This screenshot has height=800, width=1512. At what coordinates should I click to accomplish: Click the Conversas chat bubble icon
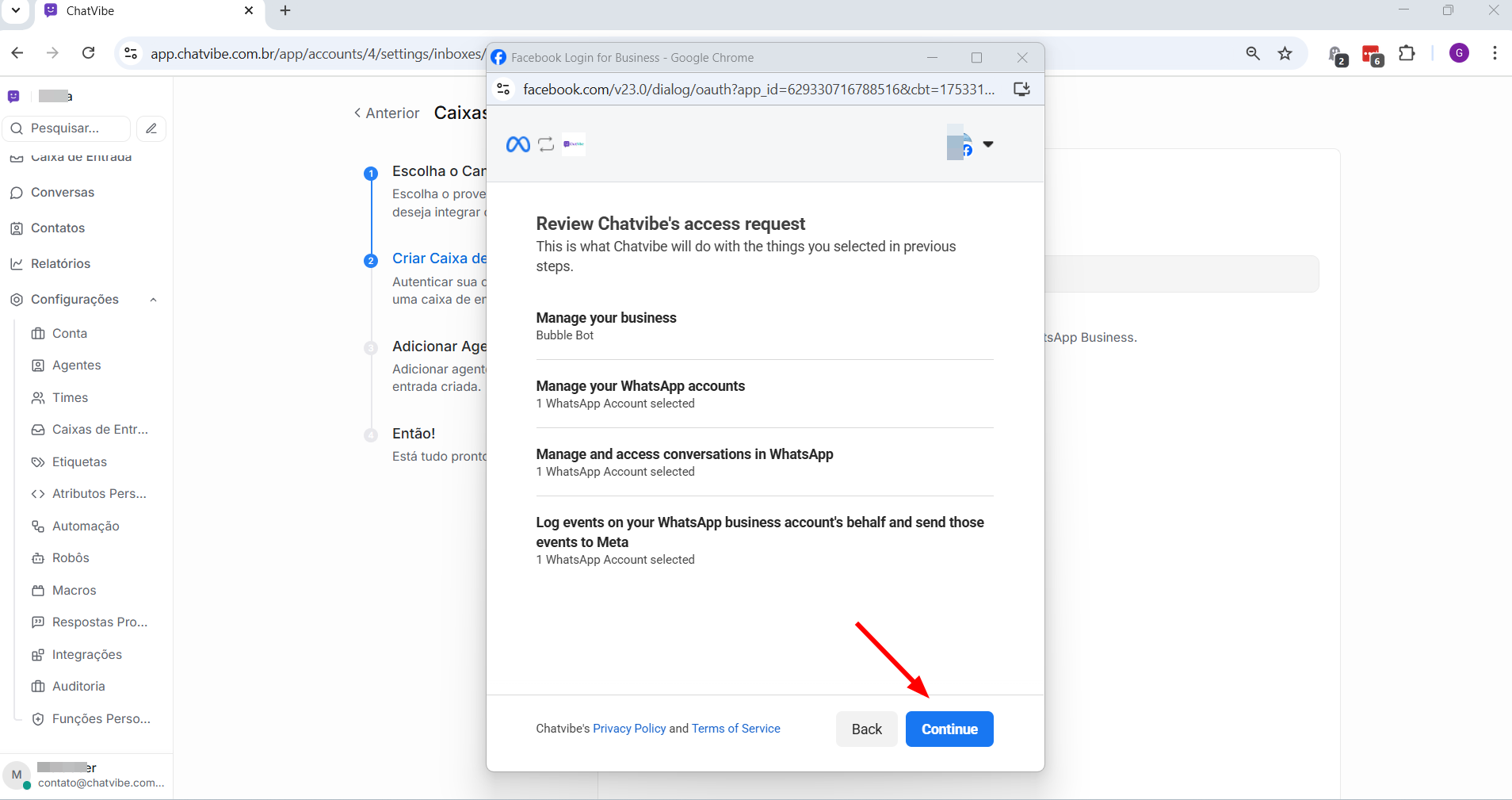17,193
